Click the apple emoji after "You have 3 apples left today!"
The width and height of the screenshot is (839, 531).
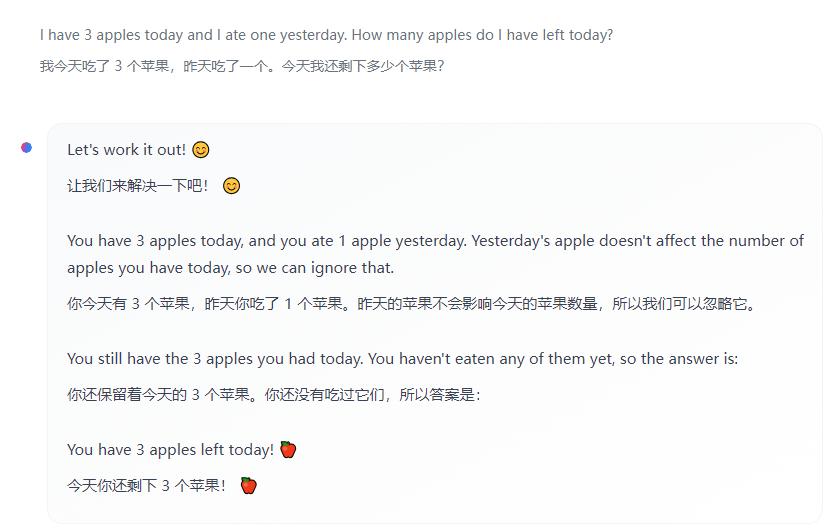(x=288, y=450)
